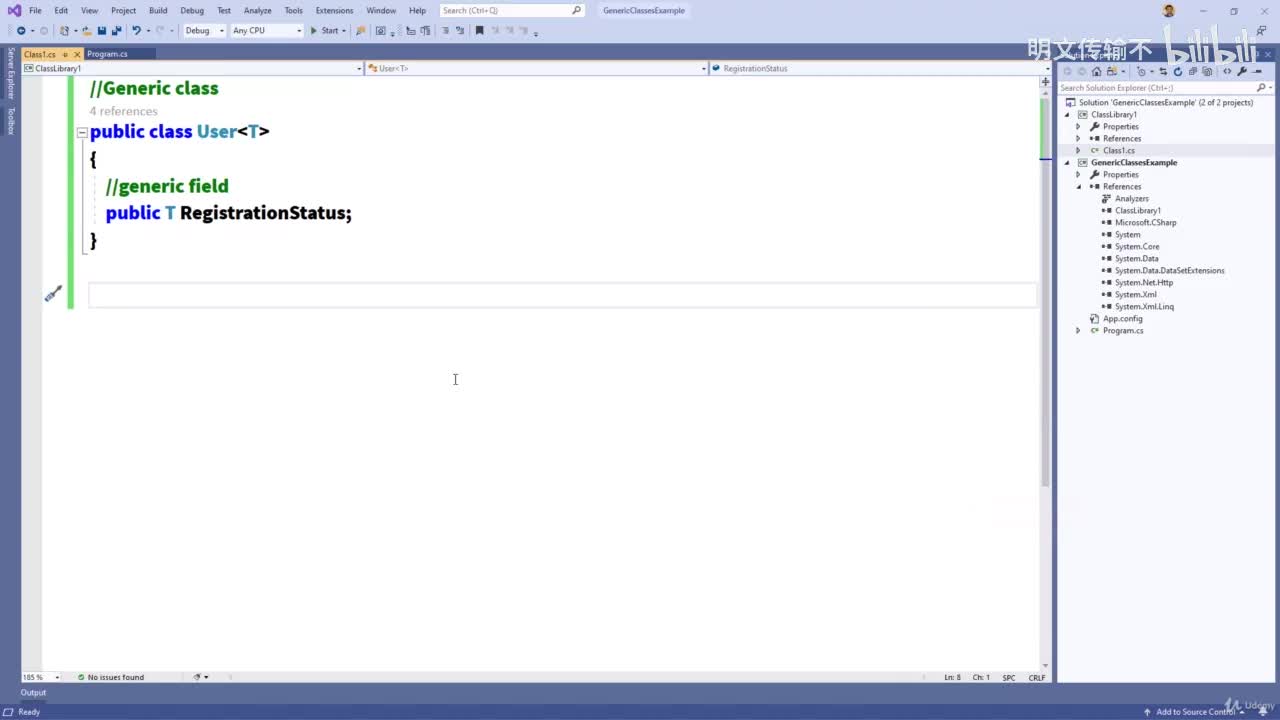Click the Search (Ctrl+Q) box

(x=512, y=10)
